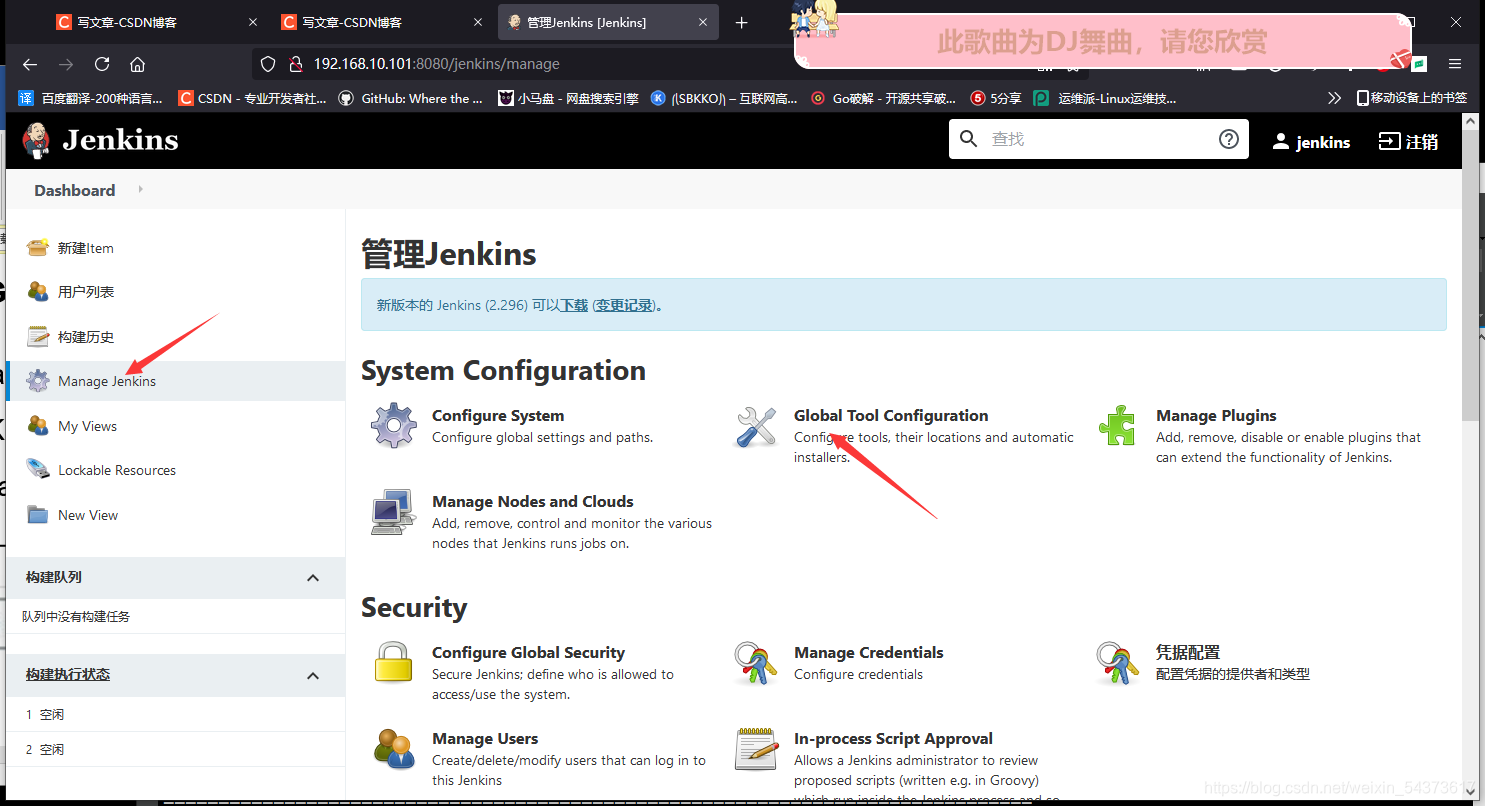Select the 管理Jenkins [Jenkins] tab
This screenshot has height=806, width=1485.
click(x=609, y=22)
